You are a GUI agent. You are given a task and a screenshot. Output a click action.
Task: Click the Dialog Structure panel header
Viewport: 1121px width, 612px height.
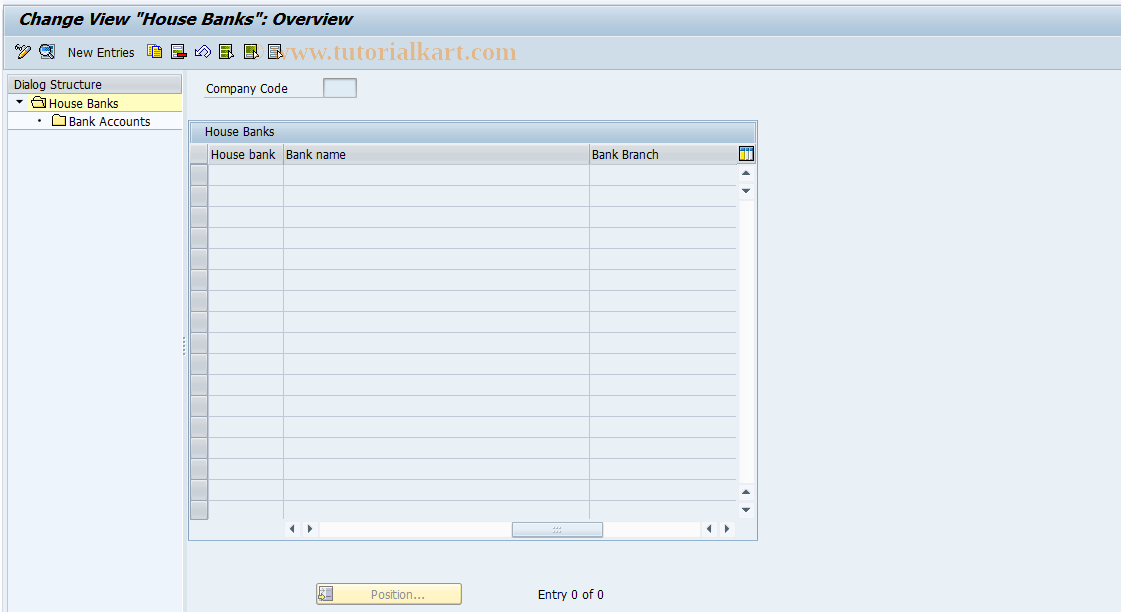[x=95, y=84]
